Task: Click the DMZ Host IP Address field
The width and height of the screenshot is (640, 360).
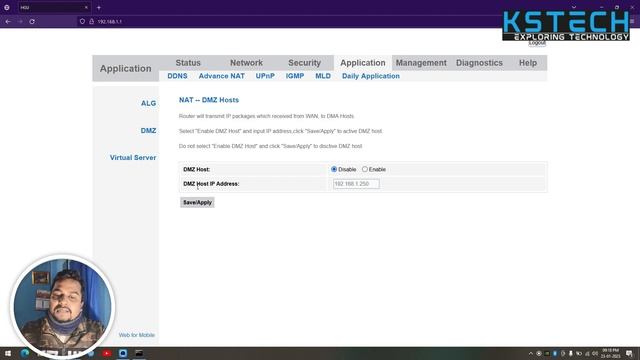Action: [356, 184]
